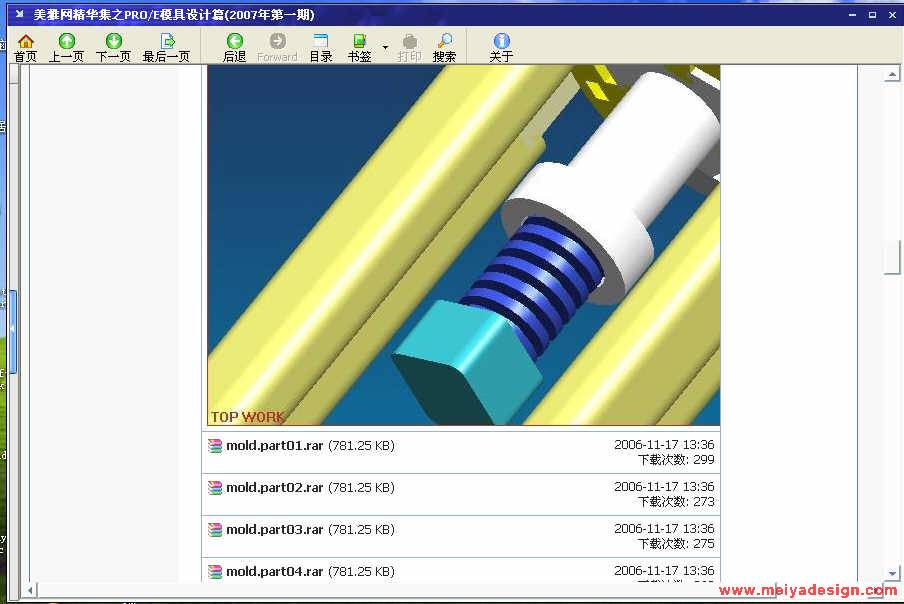Screen dimensions: 904x604
Task: Click the 3D mold model image
Action: pyautogui.click(x=463, y=245)
